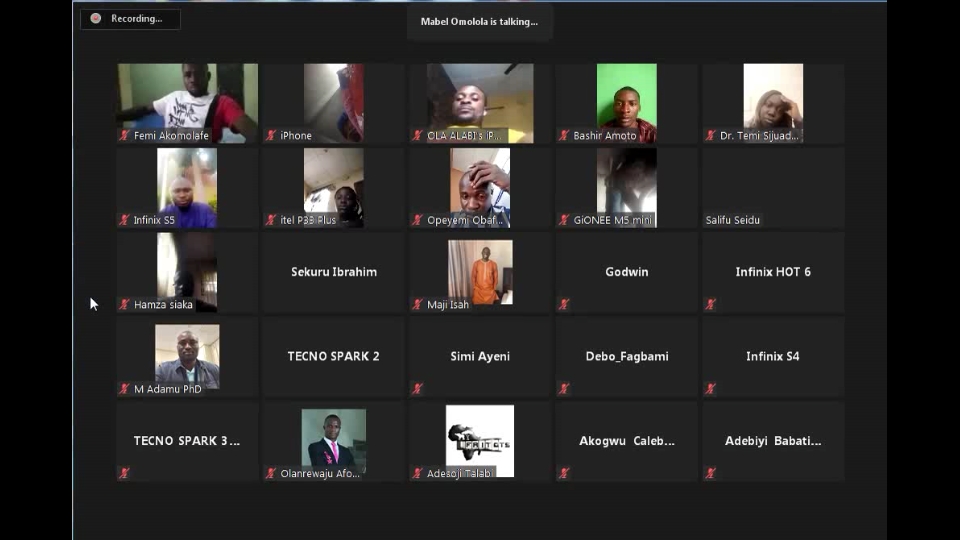Click the Recording... status label

[136, 18]
